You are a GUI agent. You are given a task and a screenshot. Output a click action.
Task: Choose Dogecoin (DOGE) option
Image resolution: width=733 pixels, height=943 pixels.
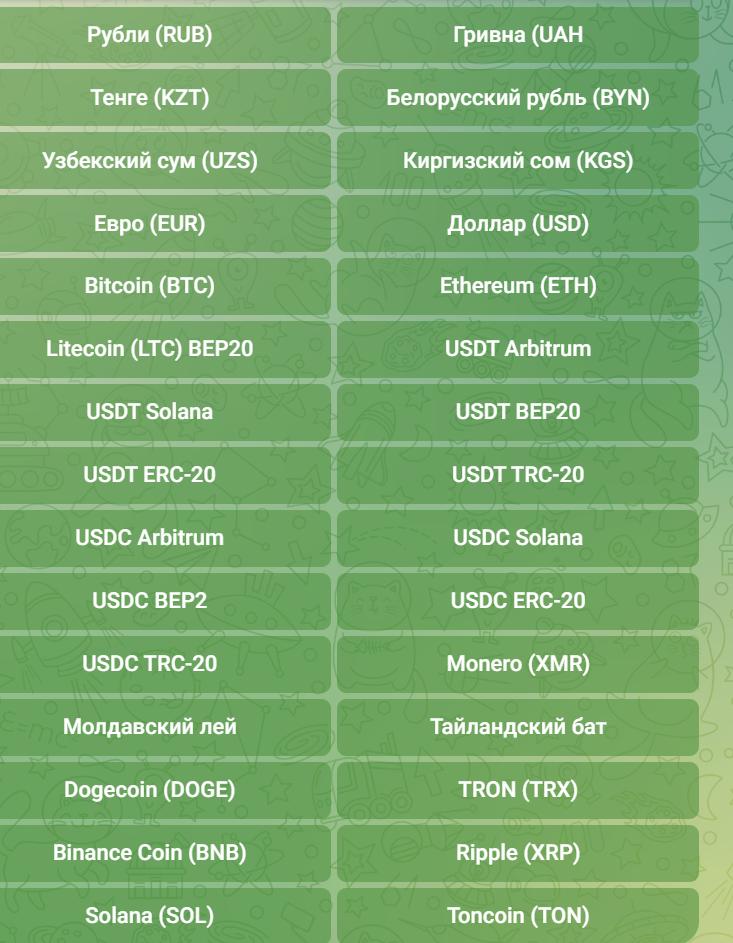(x=150, y=790)
